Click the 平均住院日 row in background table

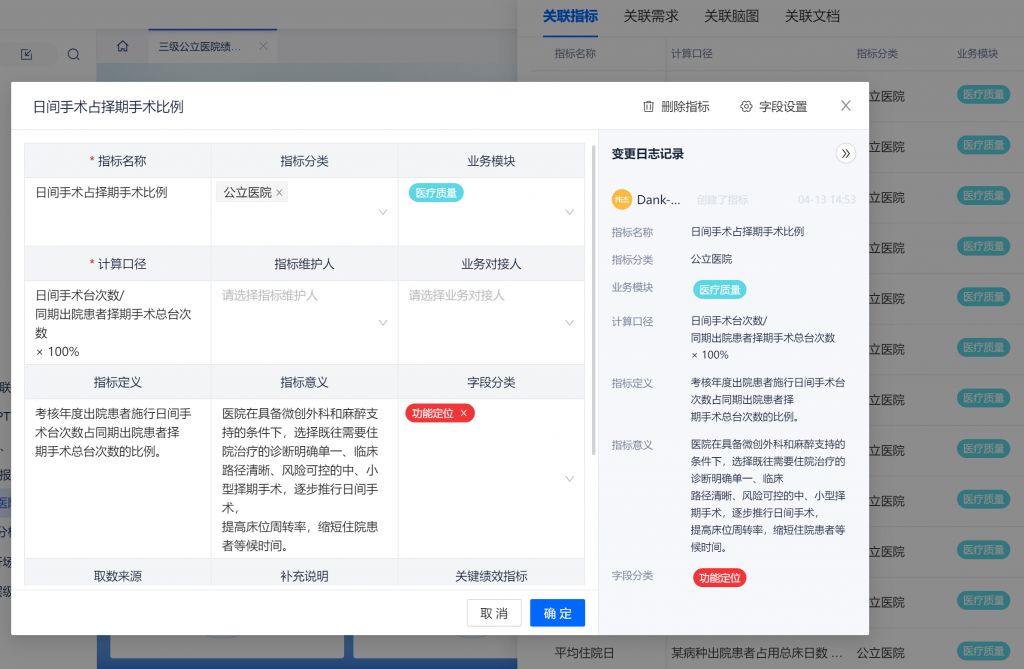tap(771, 653)
